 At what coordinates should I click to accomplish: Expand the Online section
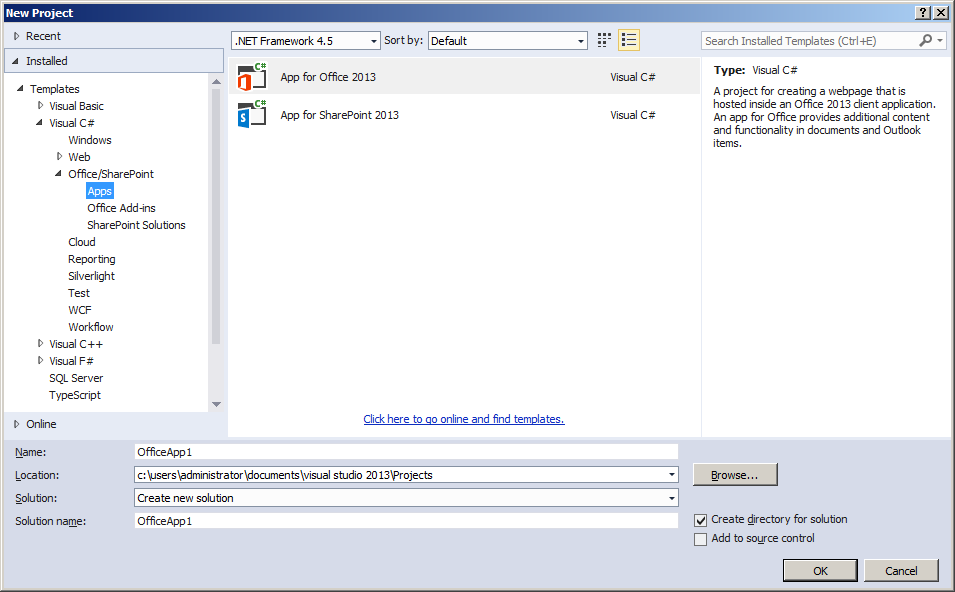click(x=16, y=424)
